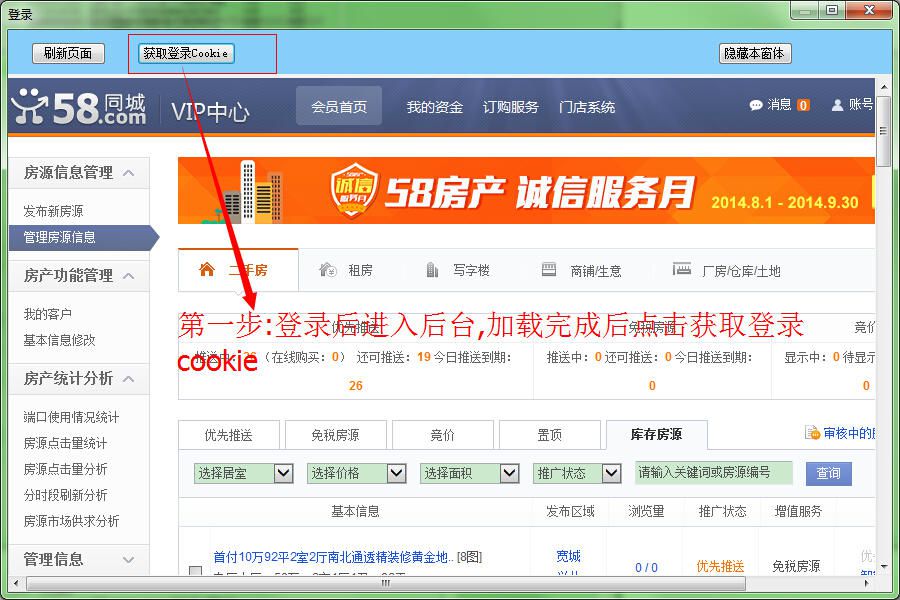Screen dimensions: 900x600
Task: Open 门店系统 in top navigation
Action: pyautogui.click(x=587, y=107)
